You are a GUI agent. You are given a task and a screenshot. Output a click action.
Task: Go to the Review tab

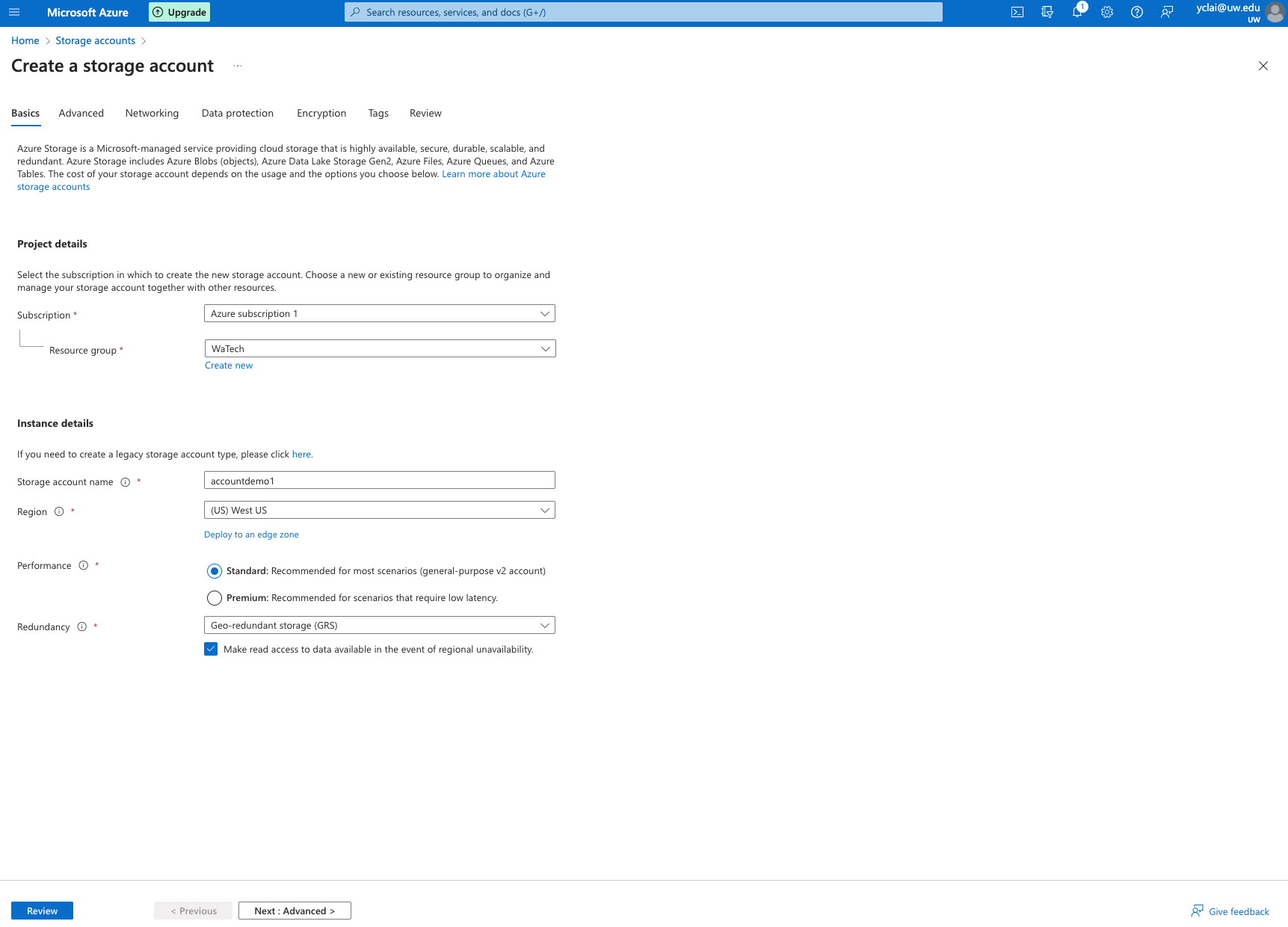pos(425,113)
